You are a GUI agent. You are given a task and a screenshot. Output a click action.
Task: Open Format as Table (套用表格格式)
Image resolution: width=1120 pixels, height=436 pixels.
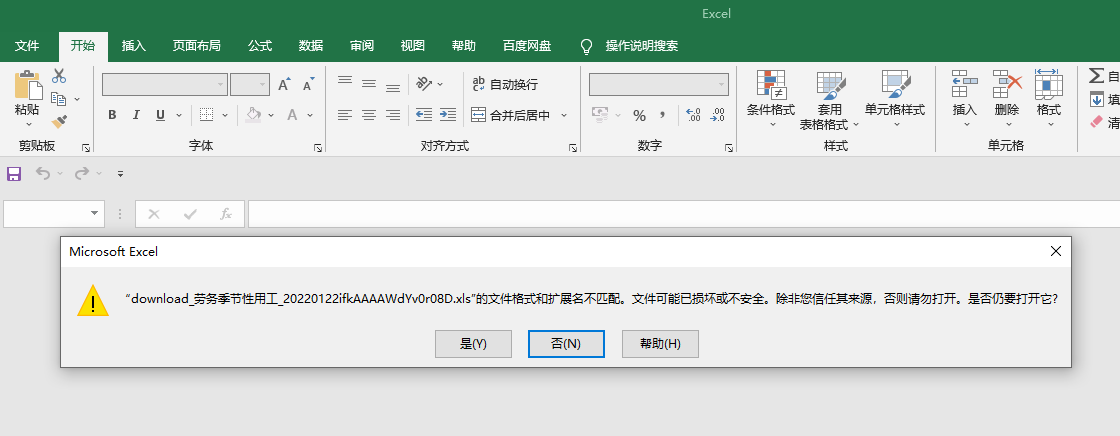tap(829, 99)
